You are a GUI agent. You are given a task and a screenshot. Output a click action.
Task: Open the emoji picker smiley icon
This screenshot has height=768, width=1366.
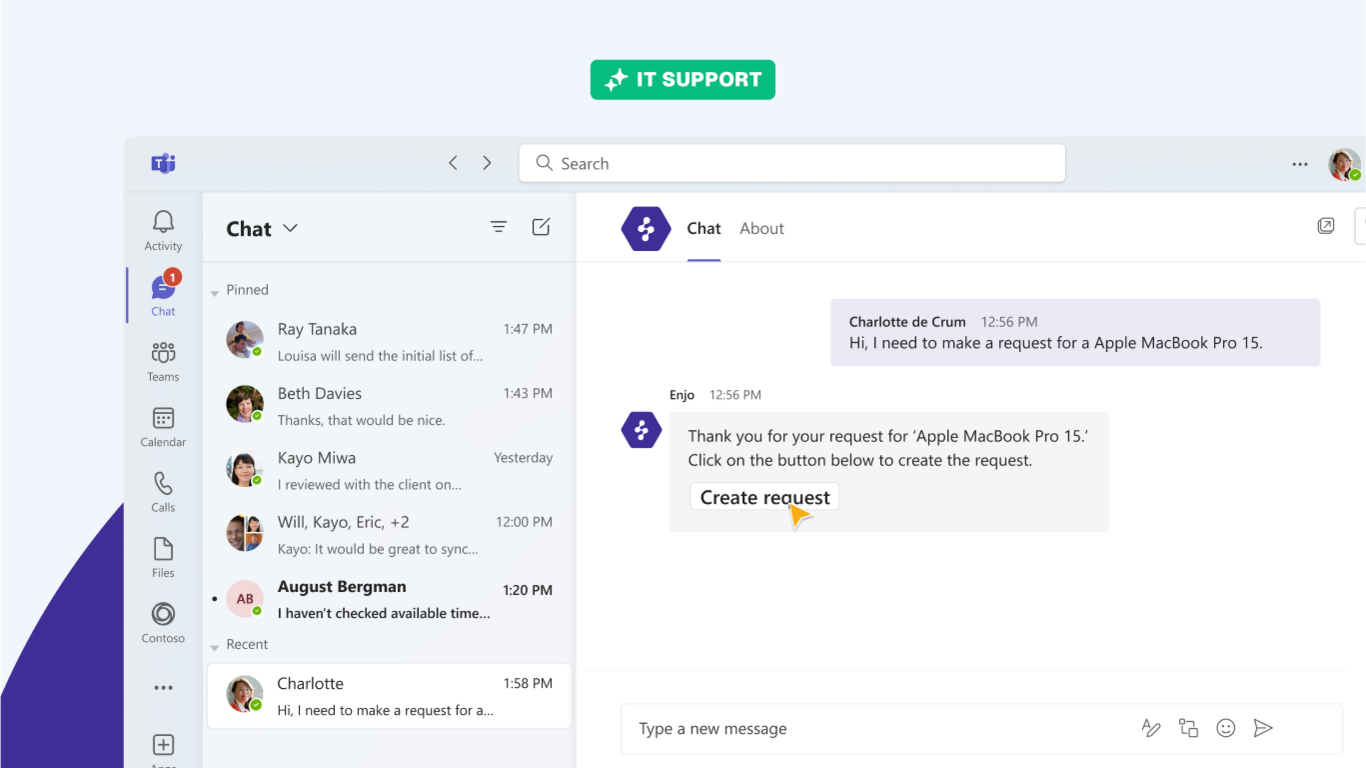pyautogui.click(x=1226, y=728)
